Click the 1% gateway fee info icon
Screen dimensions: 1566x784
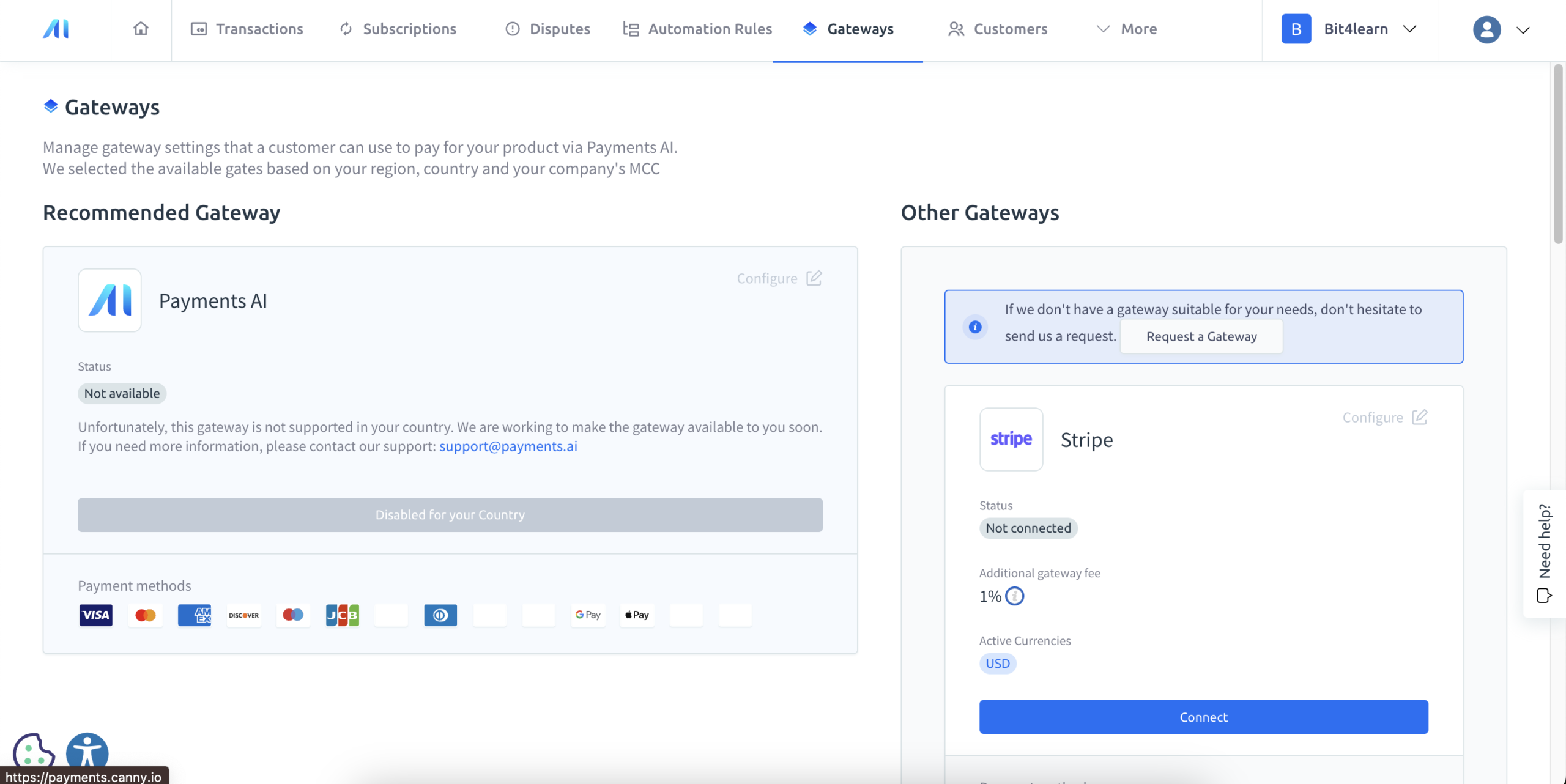pos(1014,596)
